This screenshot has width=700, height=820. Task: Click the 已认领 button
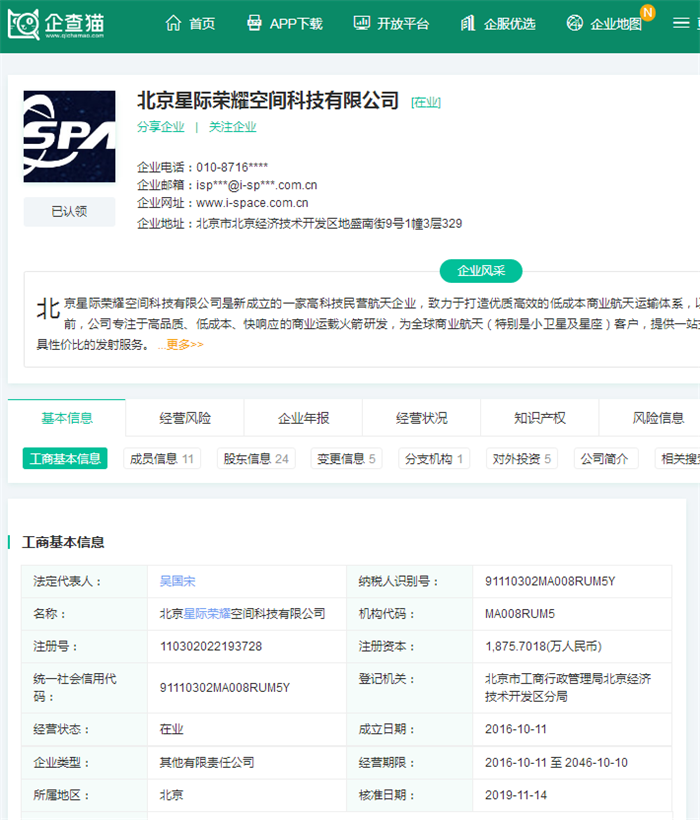70,211
